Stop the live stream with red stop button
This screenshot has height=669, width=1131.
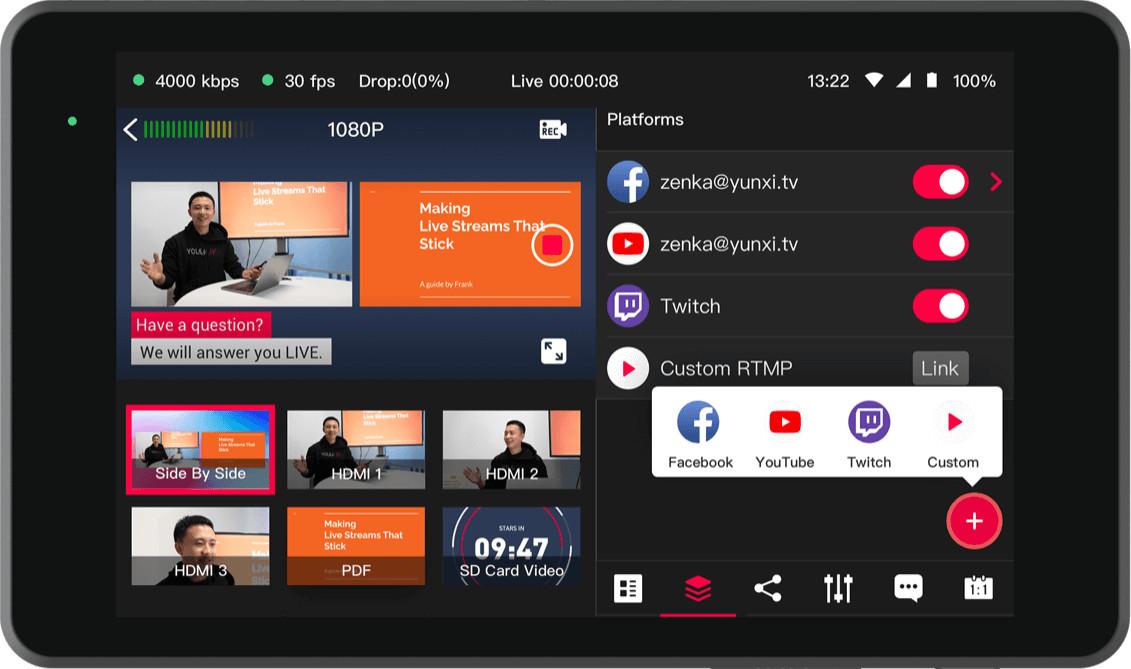pyautogui.click(x=552, y=245)
